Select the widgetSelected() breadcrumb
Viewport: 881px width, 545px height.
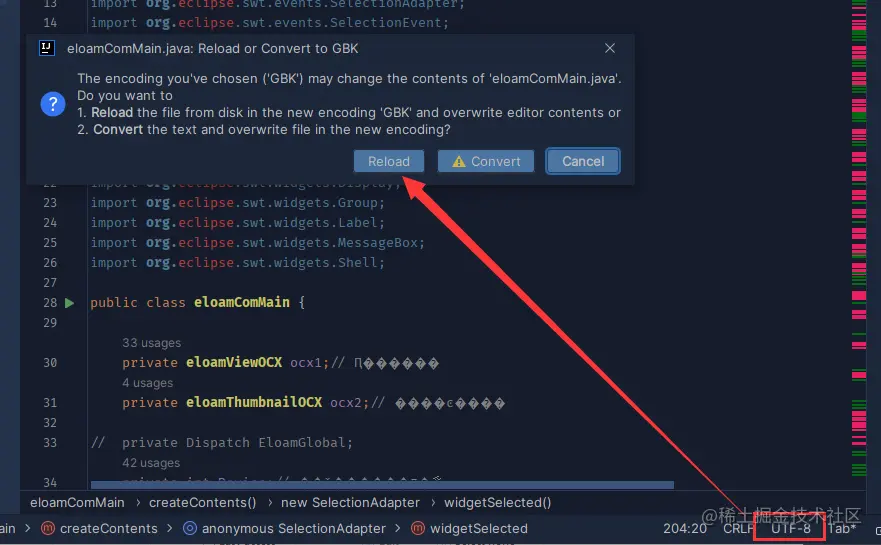pos(497,502)
